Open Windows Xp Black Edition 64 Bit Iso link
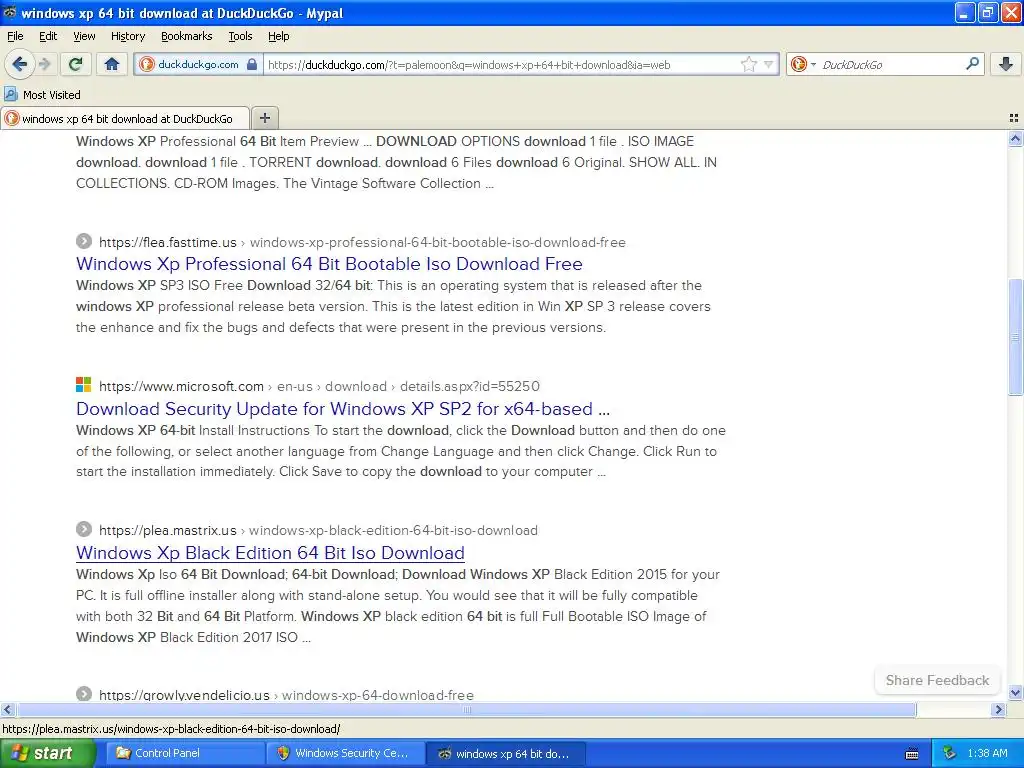 270,552
